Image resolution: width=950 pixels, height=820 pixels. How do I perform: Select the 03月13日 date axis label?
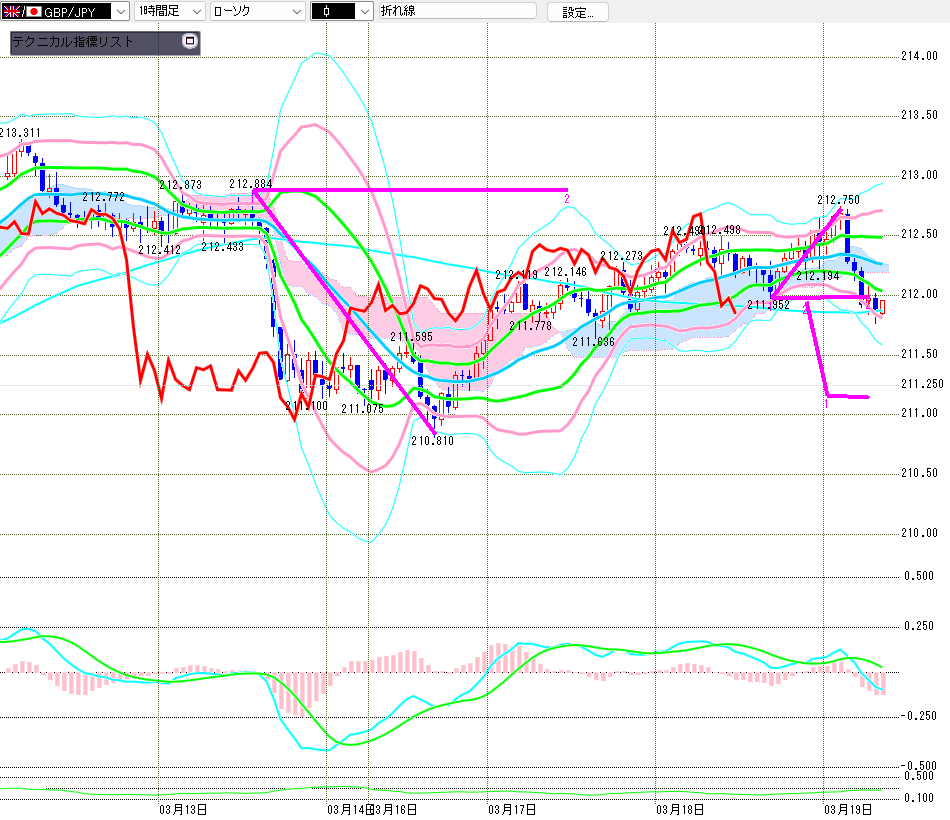183,808
